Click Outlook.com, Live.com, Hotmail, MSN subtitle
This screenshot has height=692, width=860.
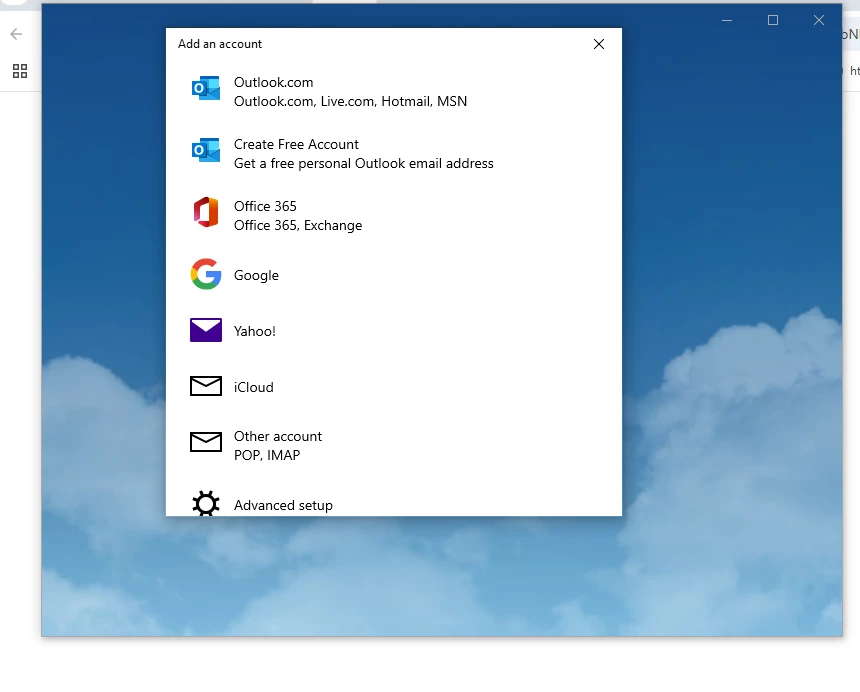[x=350, y=101]
